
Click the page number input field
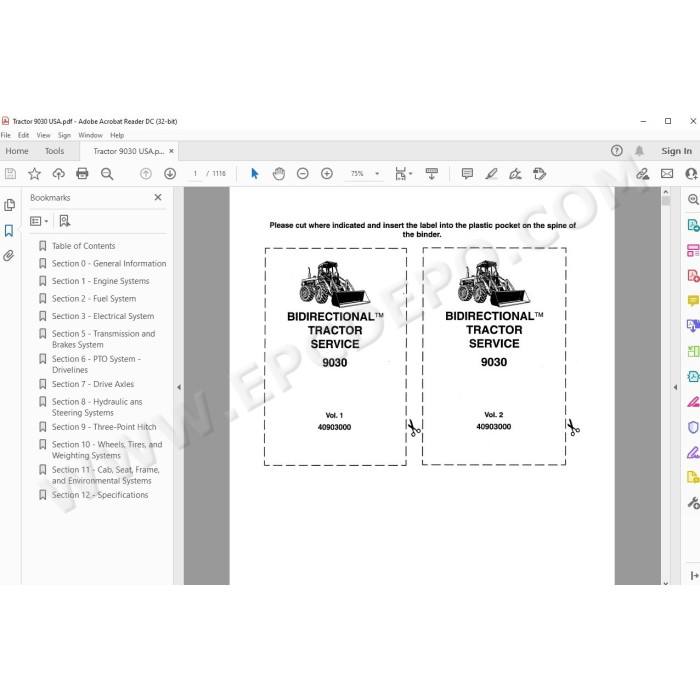coord(195,173)
